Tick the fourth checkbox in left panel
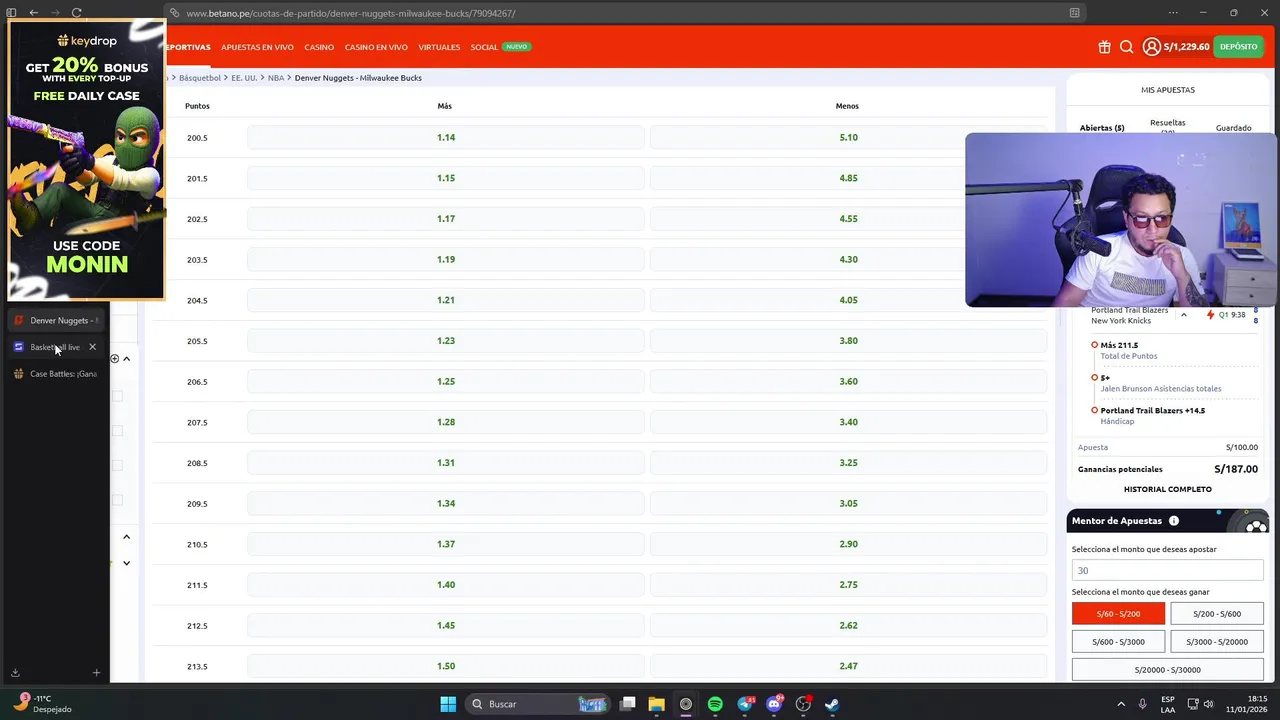 117,499
